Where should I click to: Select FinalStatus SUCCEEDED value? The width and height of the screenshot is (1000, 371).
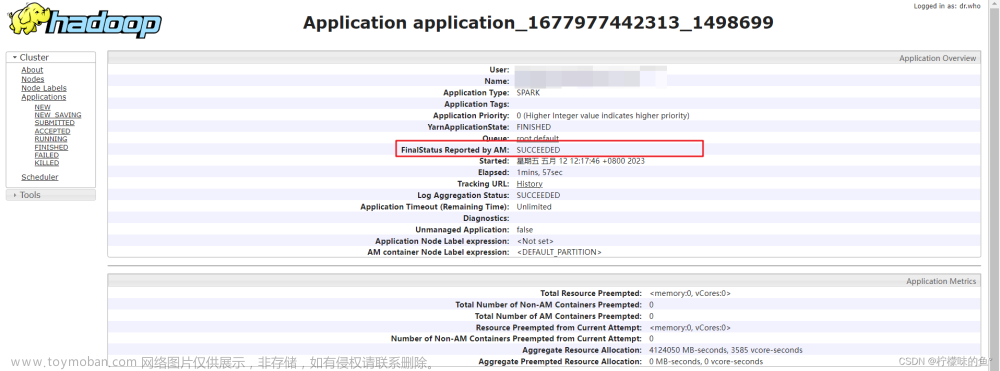pos(538,150)
